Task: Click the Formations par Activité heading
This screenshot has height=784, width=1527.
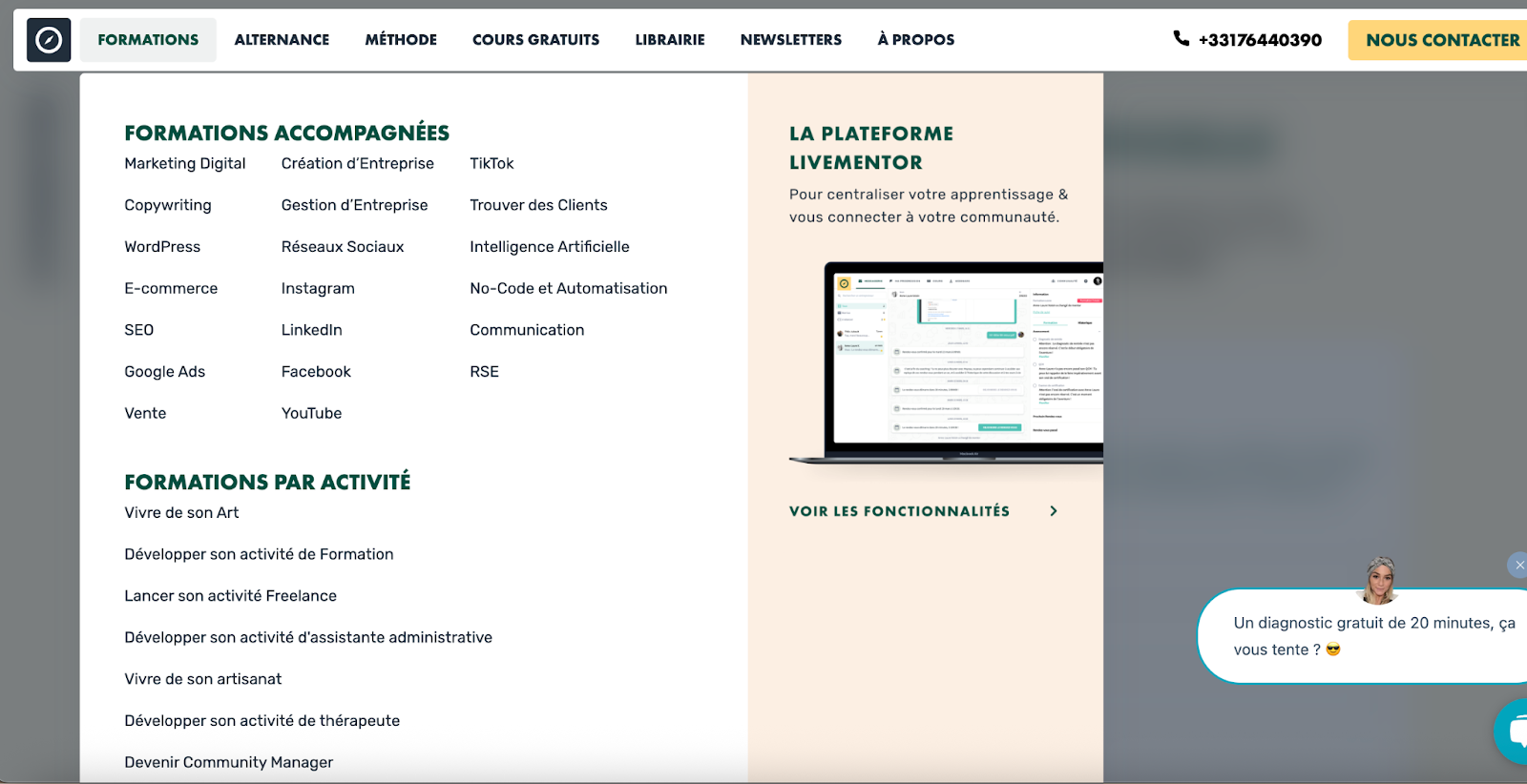Action: coord(267,482)
